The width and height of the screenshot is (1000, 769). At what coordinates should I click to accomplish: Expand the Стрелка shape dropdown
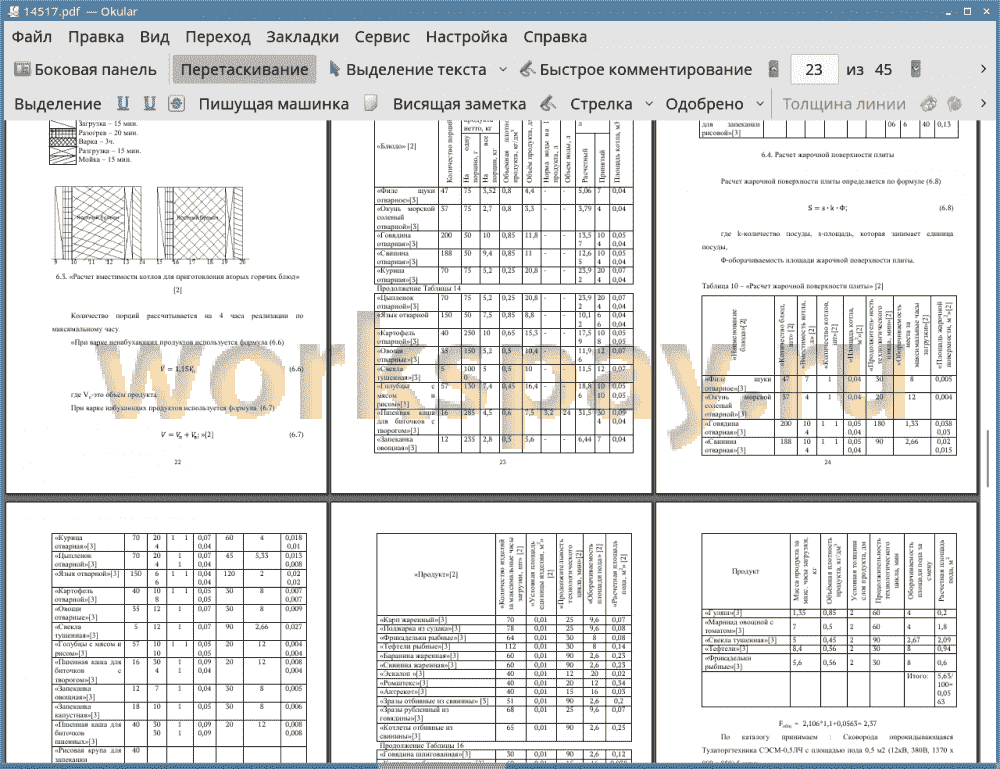649,104
